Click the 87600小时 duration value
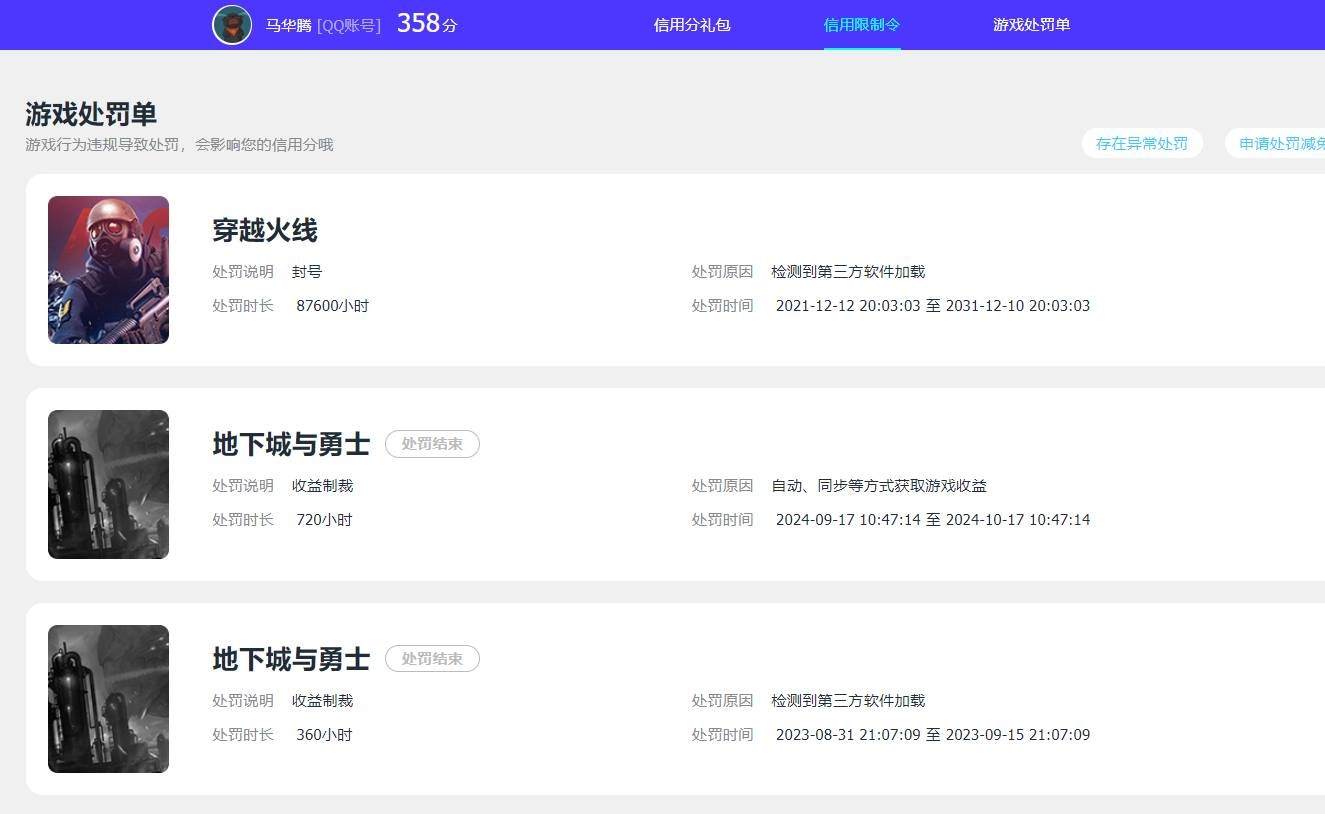Screen dimensions: 1325x814 [333, 306]
